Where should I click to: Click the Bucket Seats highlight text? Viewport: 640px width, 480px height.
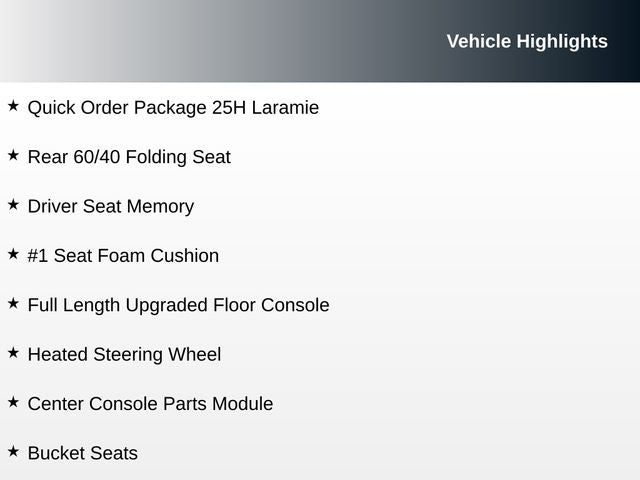point(83,454)
